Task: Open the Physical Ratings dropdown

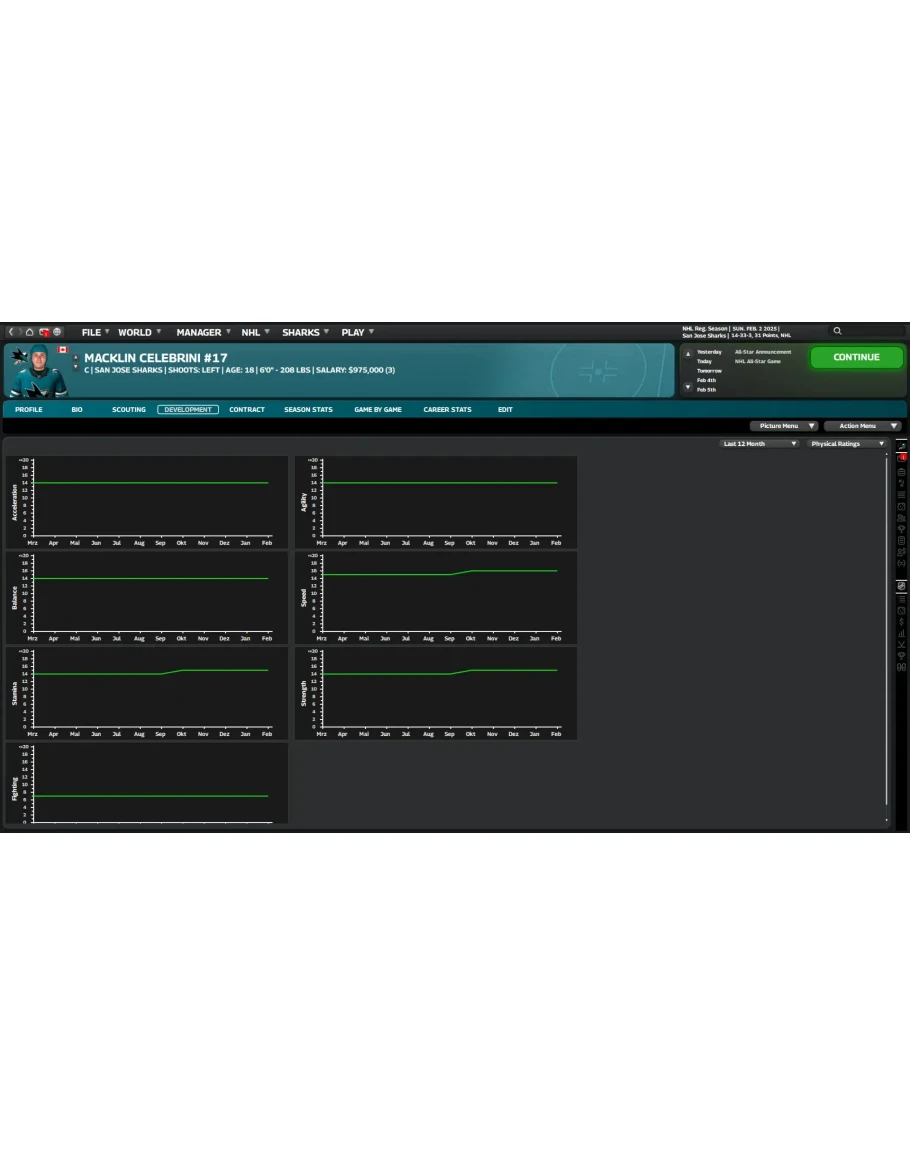Action: tap(847, 444)
